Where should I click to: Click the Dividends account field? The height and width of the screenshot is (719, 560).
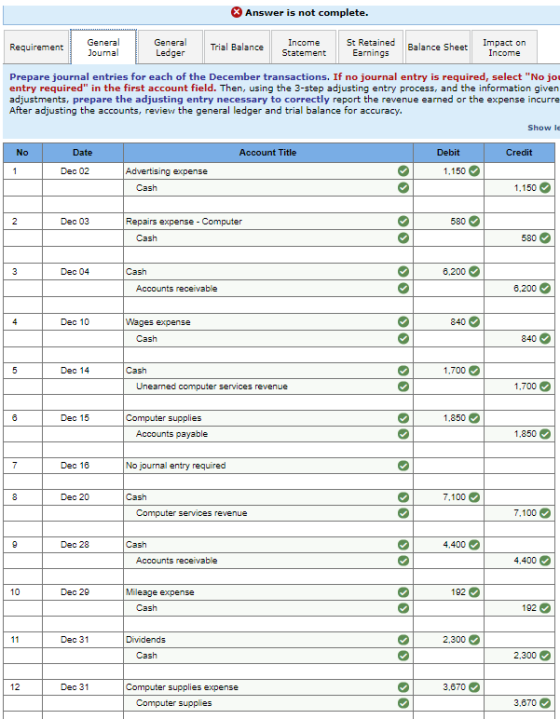coord(268,640)
